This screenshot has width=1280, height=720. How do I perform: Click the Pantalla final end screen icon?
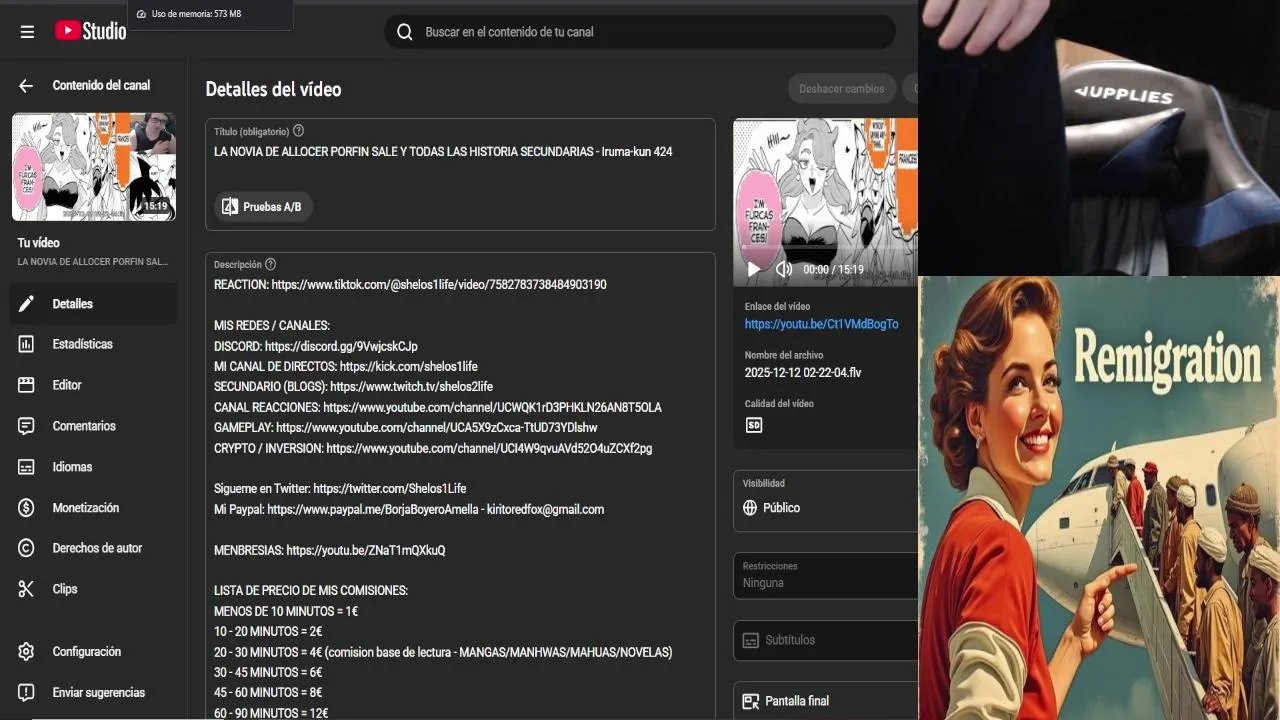point(751,701)
